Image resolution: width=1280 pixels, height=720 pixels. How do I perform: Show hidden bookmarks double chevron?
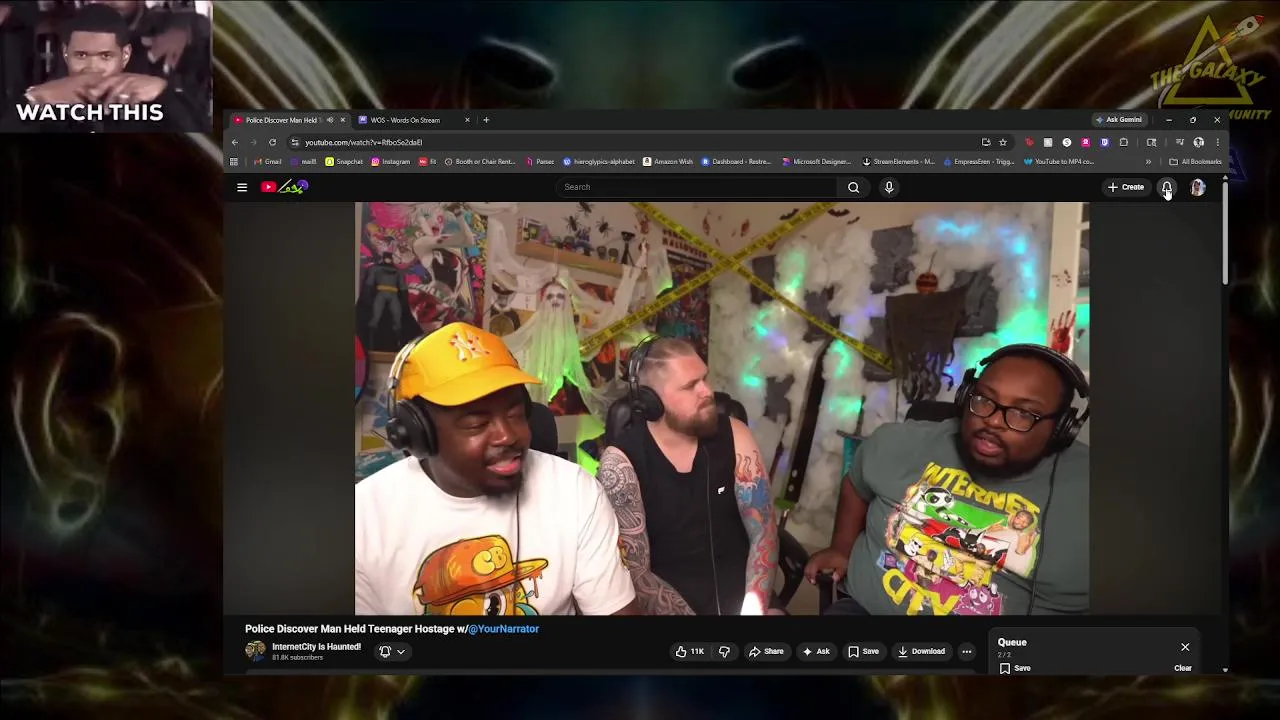tap(1148, 161)
